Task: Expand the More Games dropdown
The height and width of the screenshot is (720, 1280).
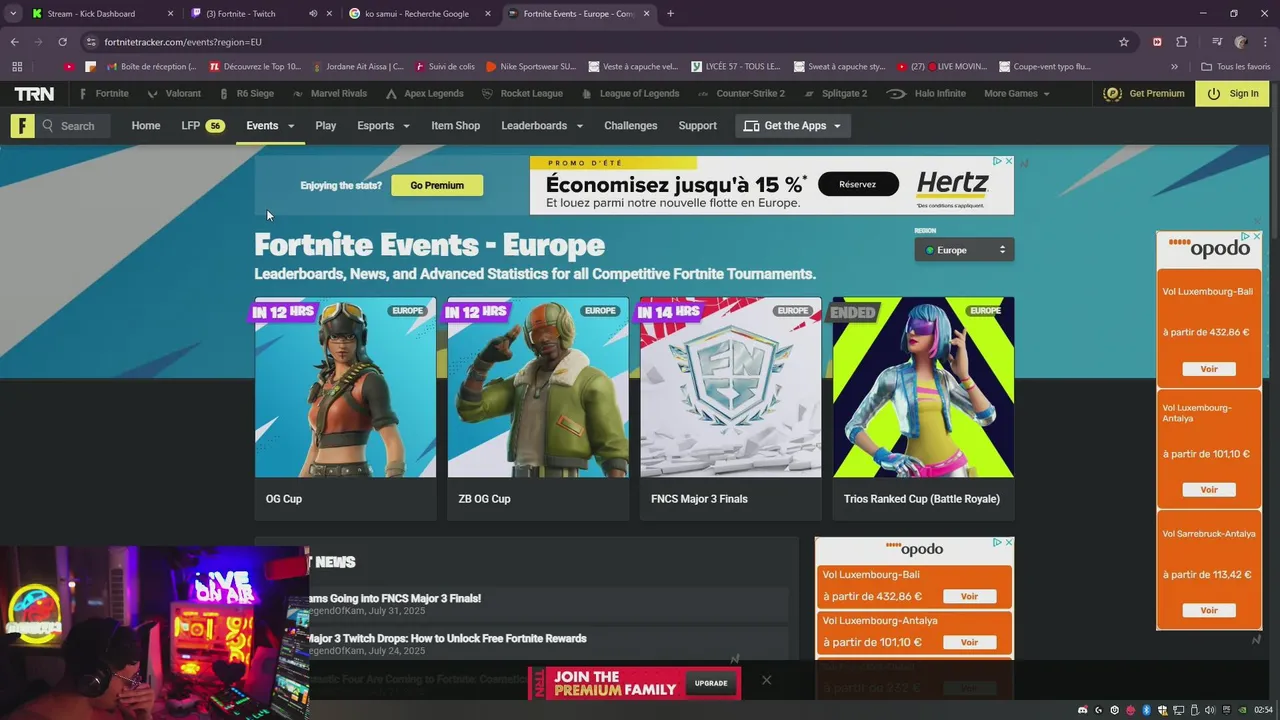Action: pyautogui.click(x=1017, y=93)
